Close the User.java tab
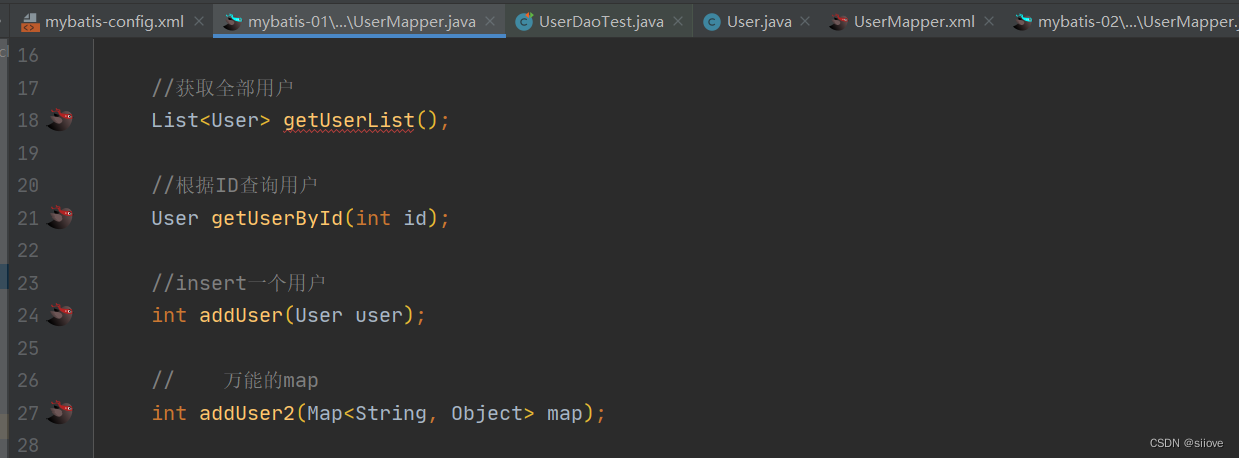 806,21
